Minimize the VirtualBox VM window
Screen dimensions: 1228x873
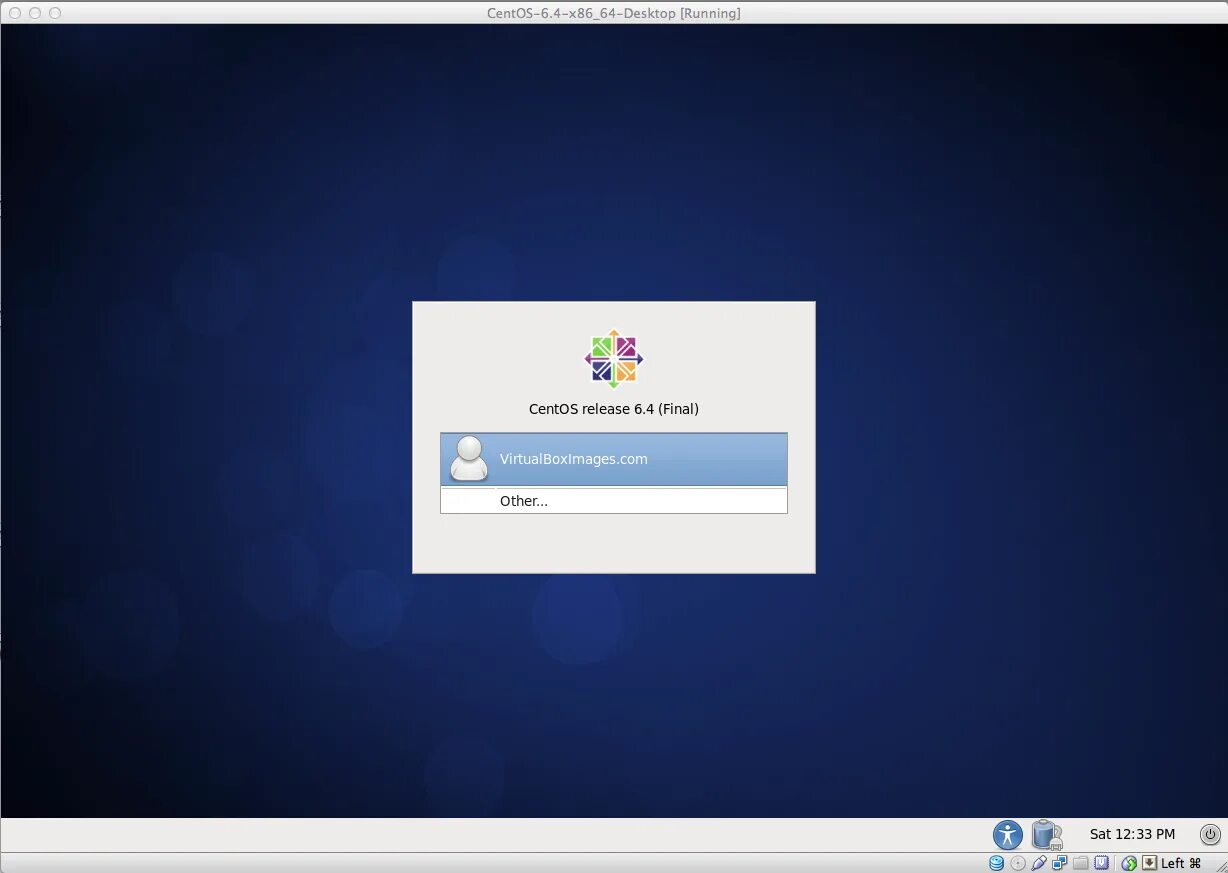(35, 13)
